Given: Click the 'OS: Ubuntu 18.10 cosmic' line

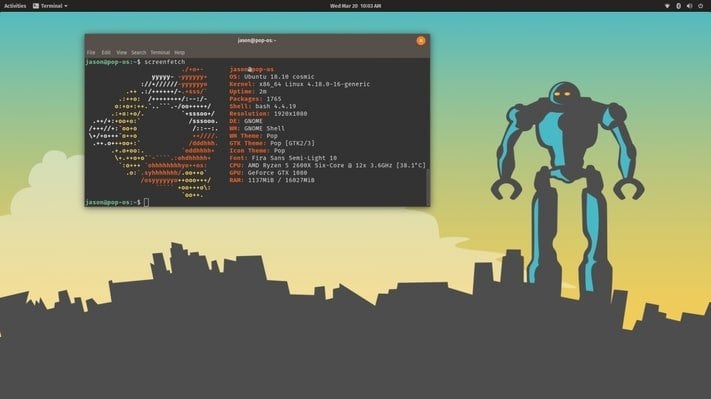Looking at the screenshot, I should coord(272,77).
